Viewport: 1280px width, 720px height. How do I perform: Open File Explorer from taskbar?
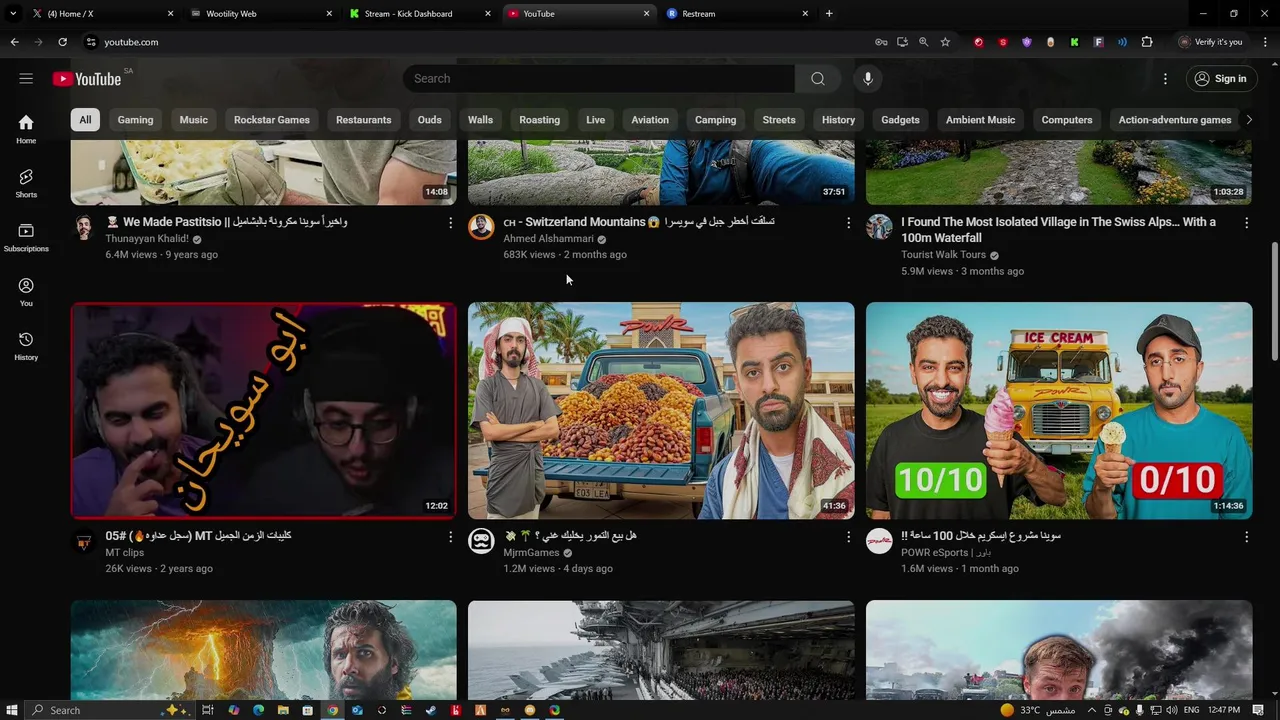pos(283,710)
